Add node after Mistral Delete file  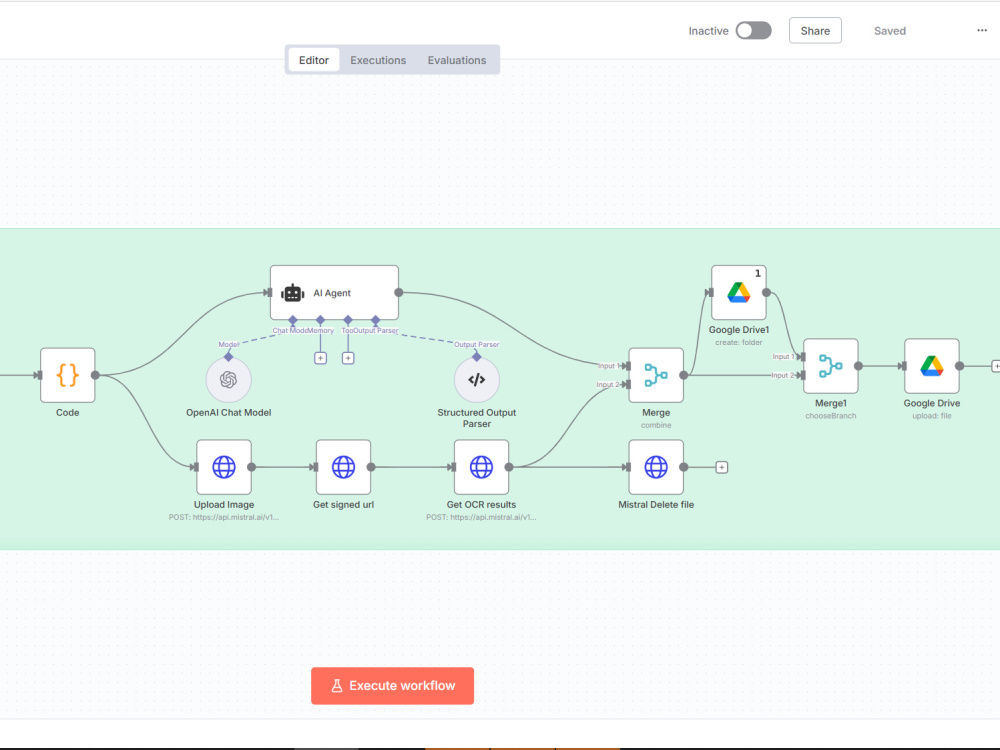tap(721, 467)
